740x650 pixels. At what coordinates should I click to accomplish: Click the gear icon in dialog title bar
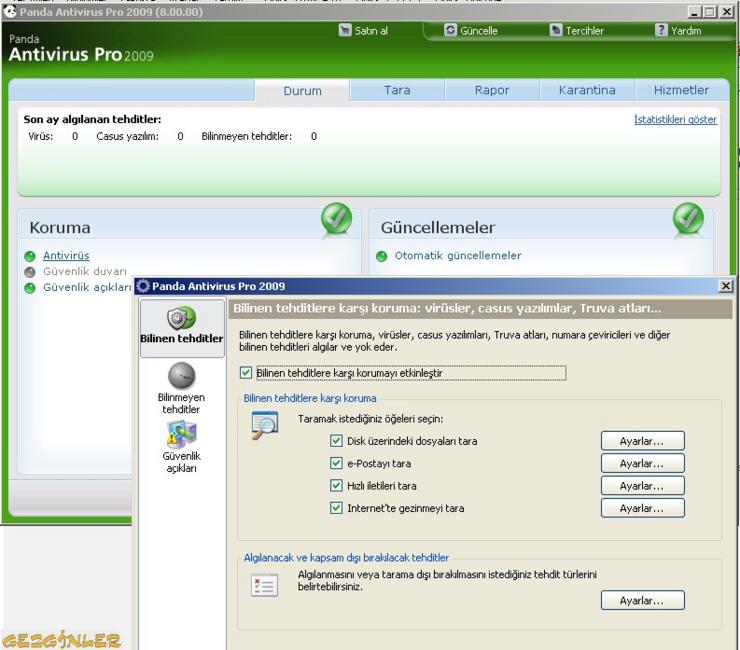click(143, 286)
